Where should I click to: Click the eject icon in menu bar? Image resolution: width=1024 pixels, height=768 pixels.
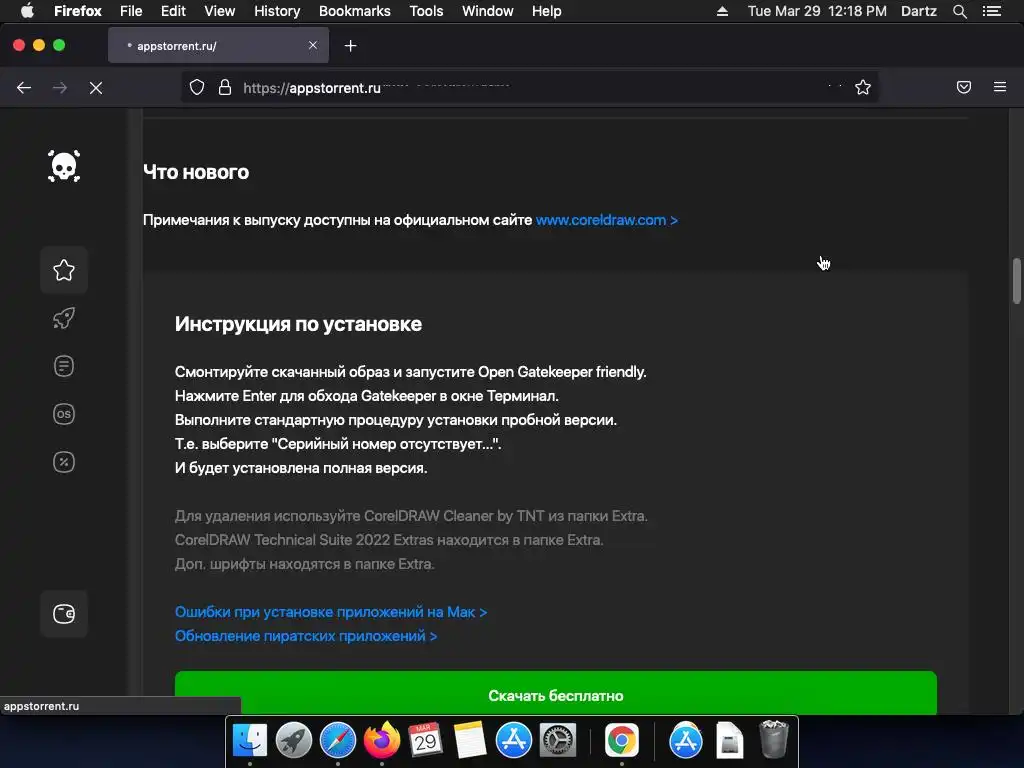click(x=722, y=11)
